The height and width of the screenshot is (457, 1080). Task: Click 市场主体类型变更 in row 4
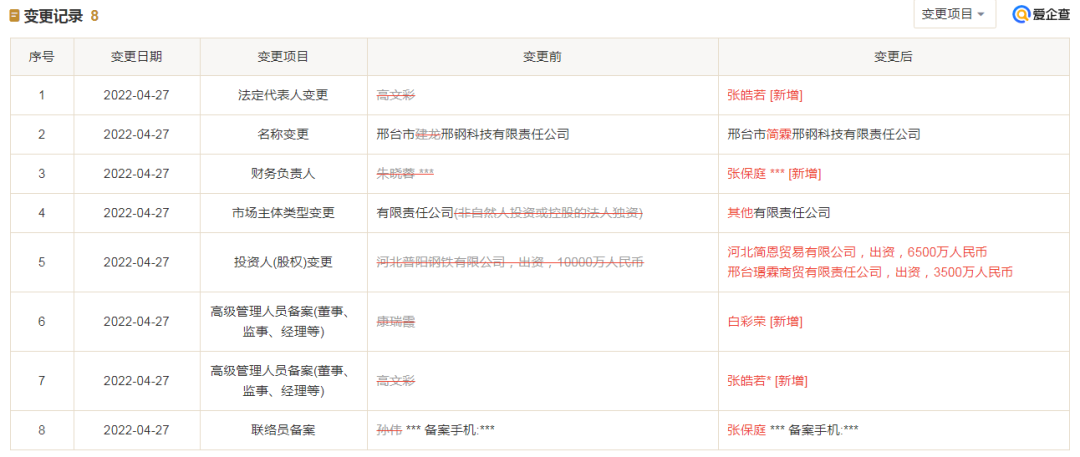click(x=283, y=213)
